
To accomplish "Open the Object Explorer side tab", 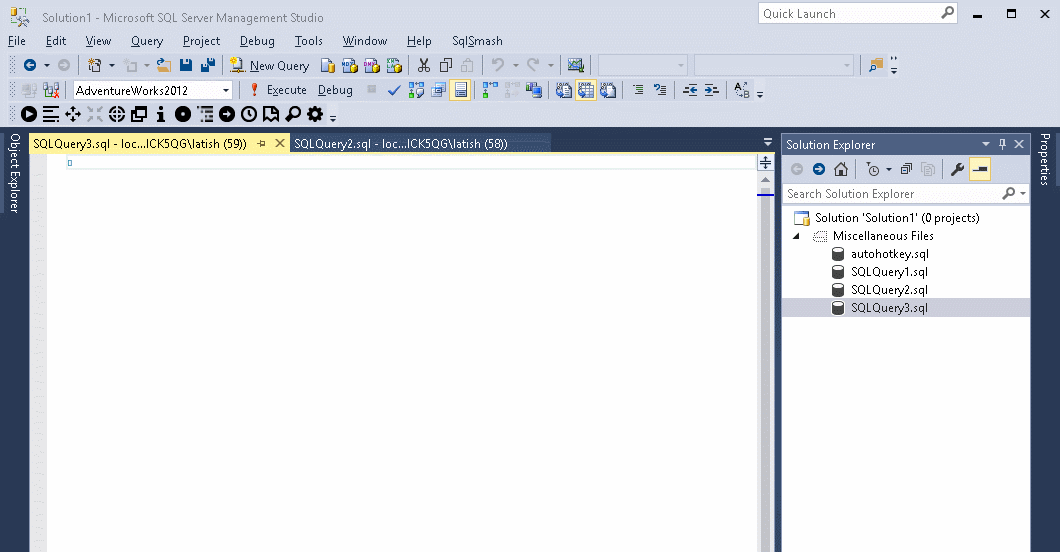I will [14, 173].
